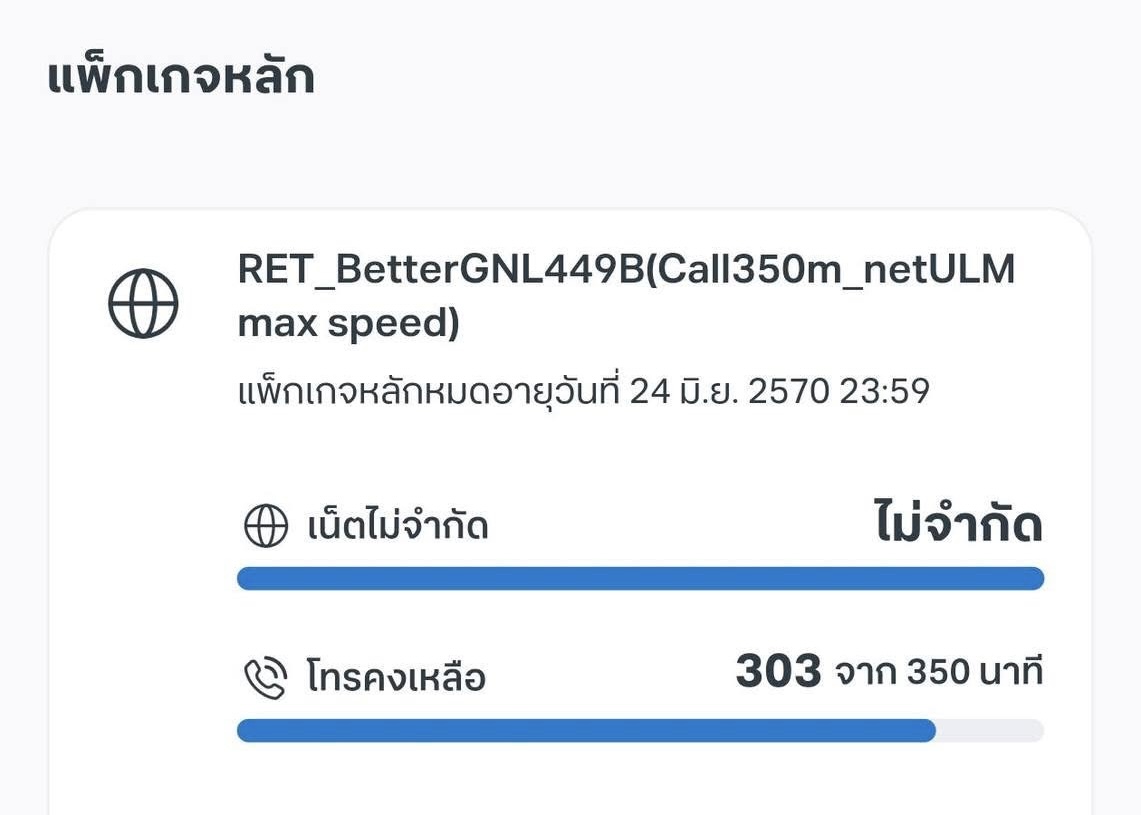The height and width of the screenshot is (815, 1141).
Task: Select the package expiry text แพ็กเกจหลักหมดอายุวันที่
Action: tap(429, 391)
